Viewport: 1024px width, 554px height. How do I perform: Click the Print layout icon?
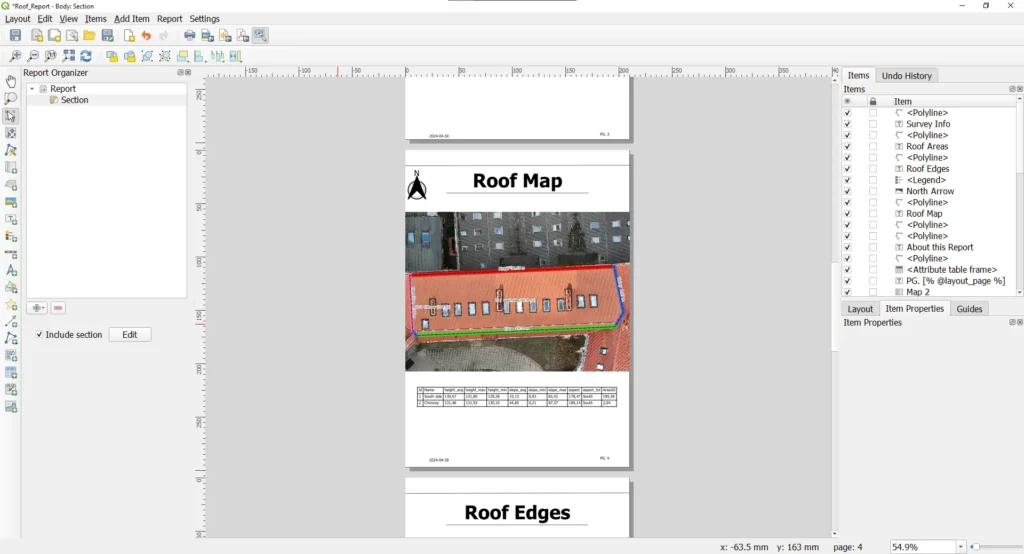click(x=189, y=35)
